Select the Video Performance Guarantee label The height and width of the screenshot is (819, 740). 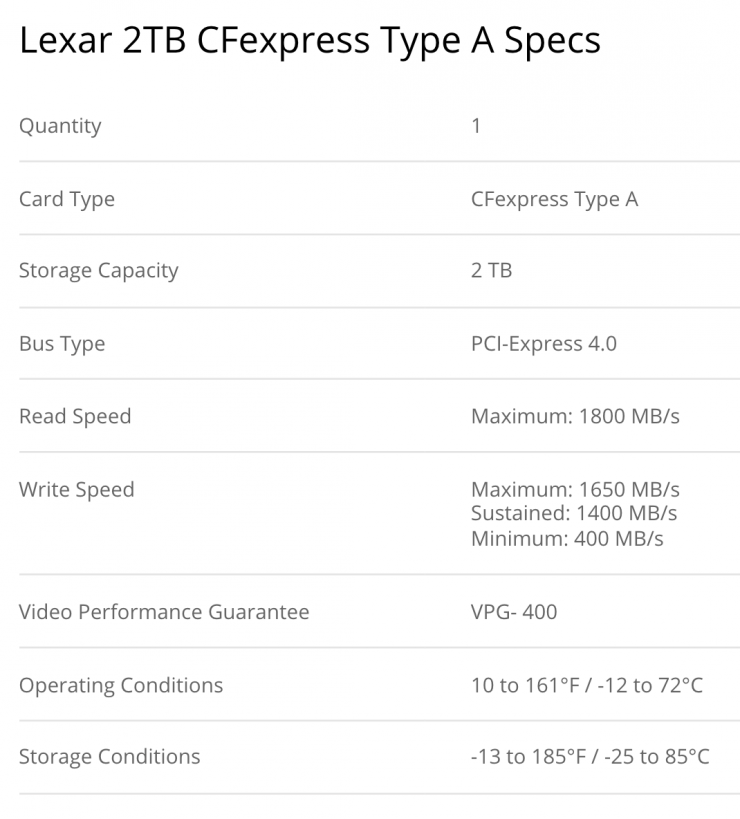pyautogui.click(x=164, y=612)
